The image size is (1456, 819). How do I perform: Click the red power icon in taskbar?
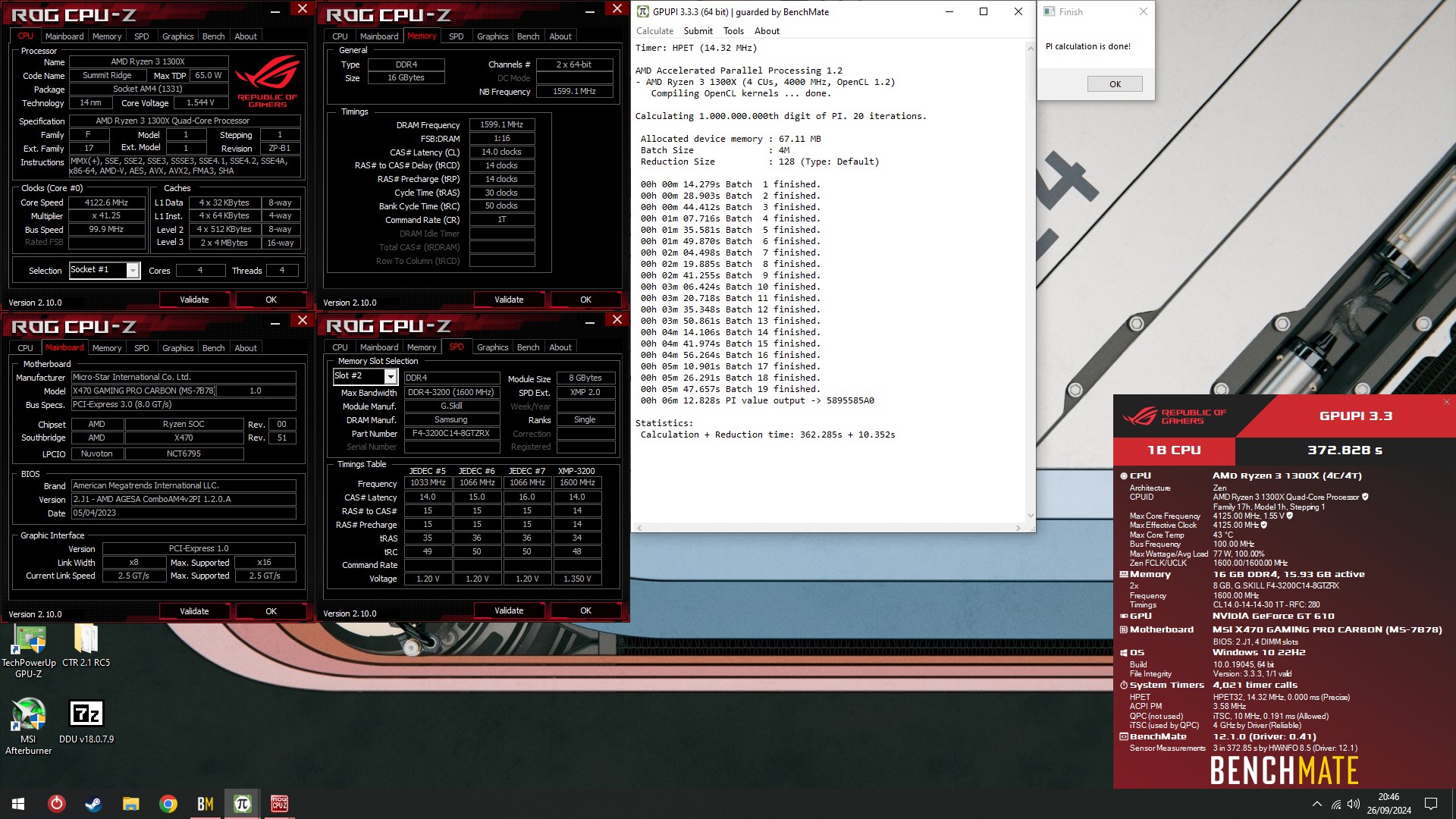coord(57,804)
